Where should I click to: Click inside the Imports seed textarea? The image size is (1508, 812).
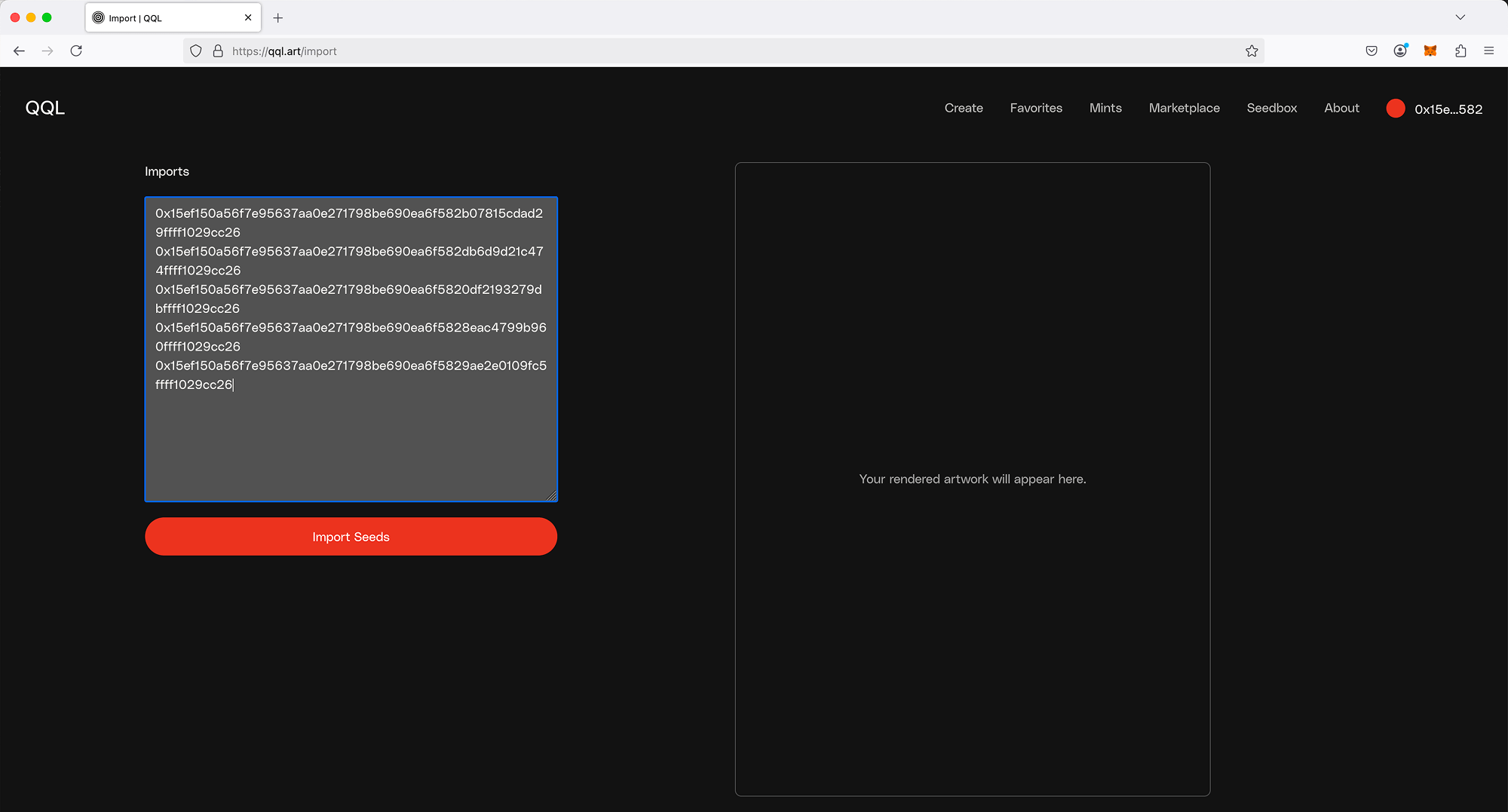click(x=351, y=437)
